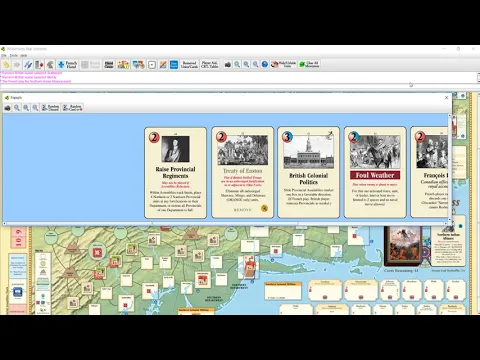Viewport: 480px width, 360px height.
Task: Click camera icon in French window
Action: 7,108
